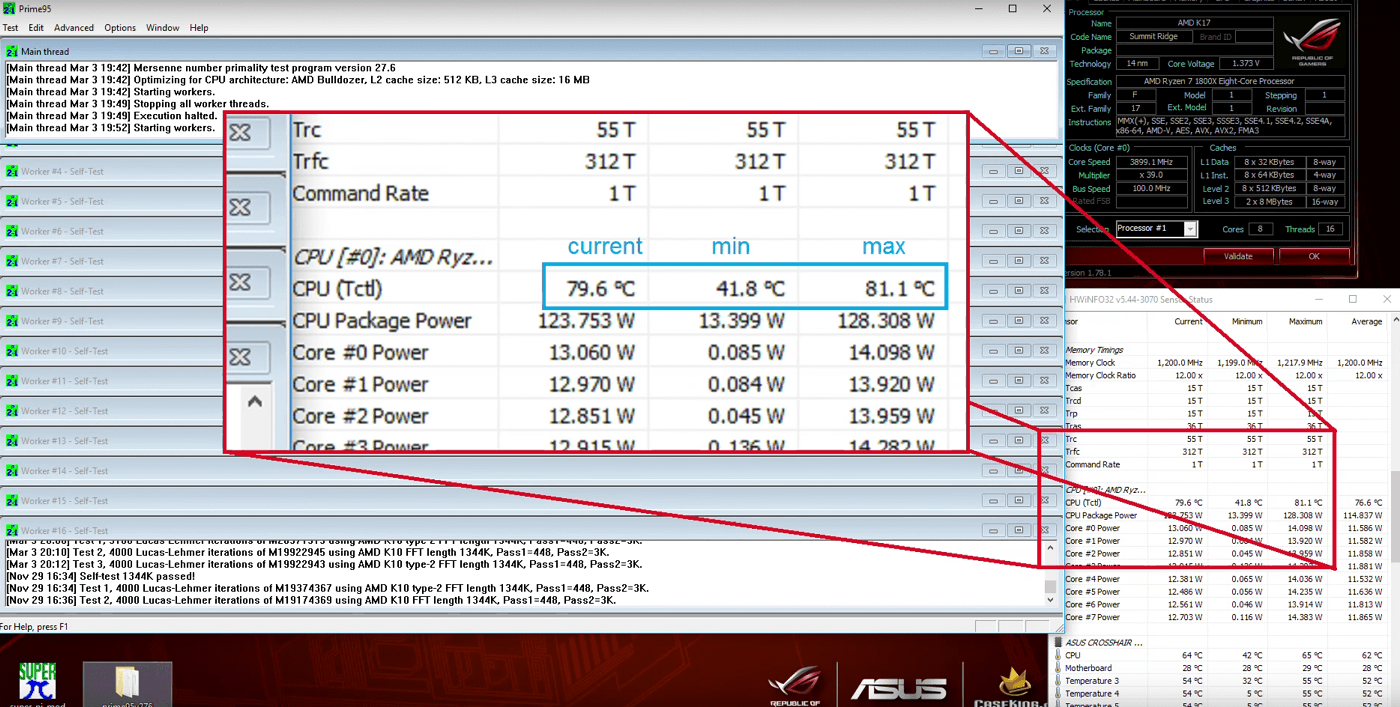Click the Validate button in CPU-Z

[1238, 256]
